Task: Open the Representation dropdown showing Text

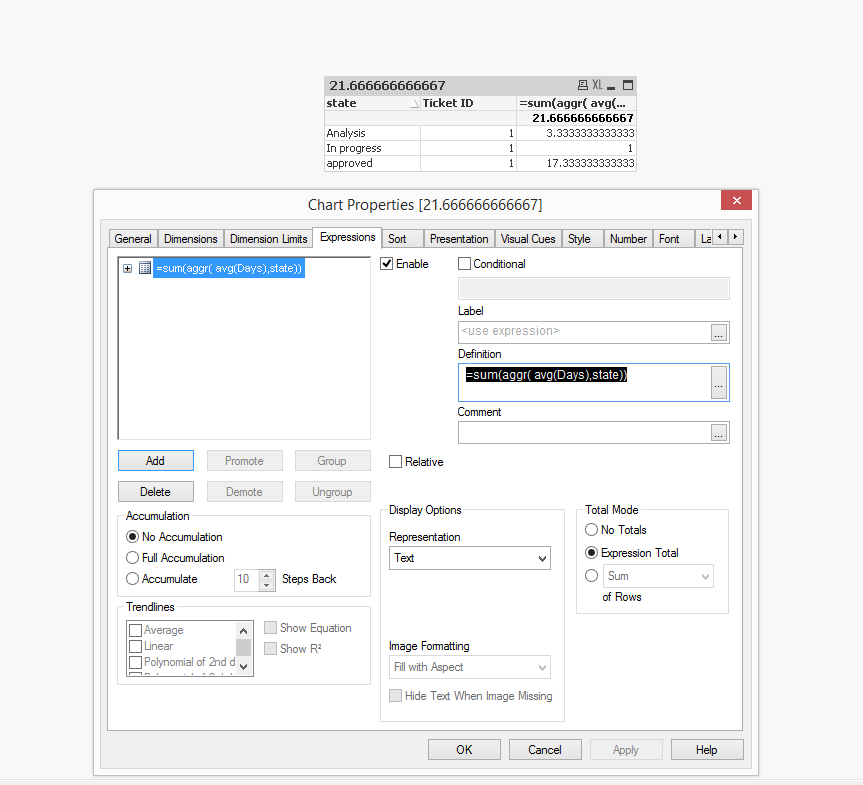Action: point(470,558)
